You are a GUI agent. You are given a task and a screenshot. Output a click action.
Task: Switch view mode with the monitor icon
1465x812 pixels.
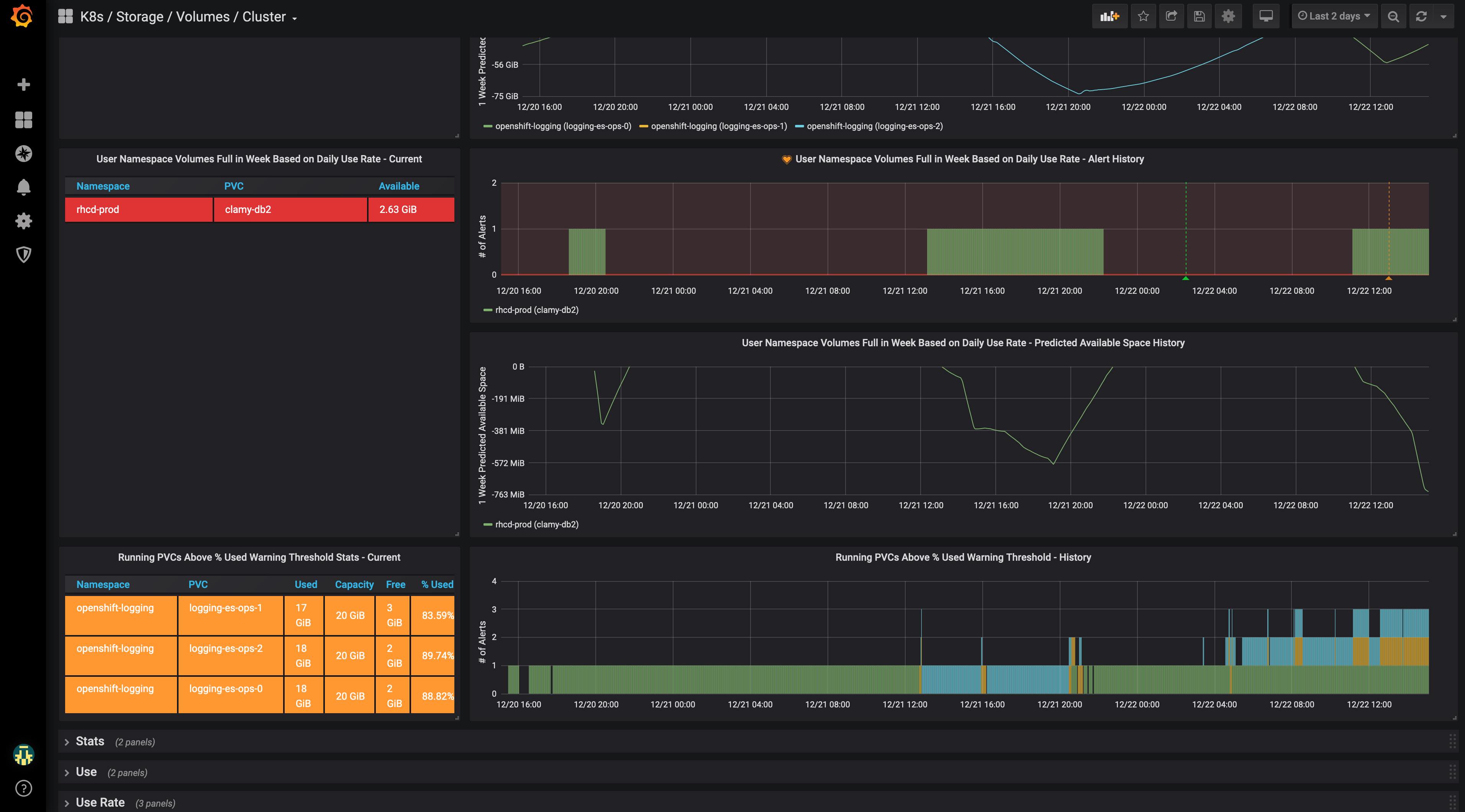tap(1266, 16)
